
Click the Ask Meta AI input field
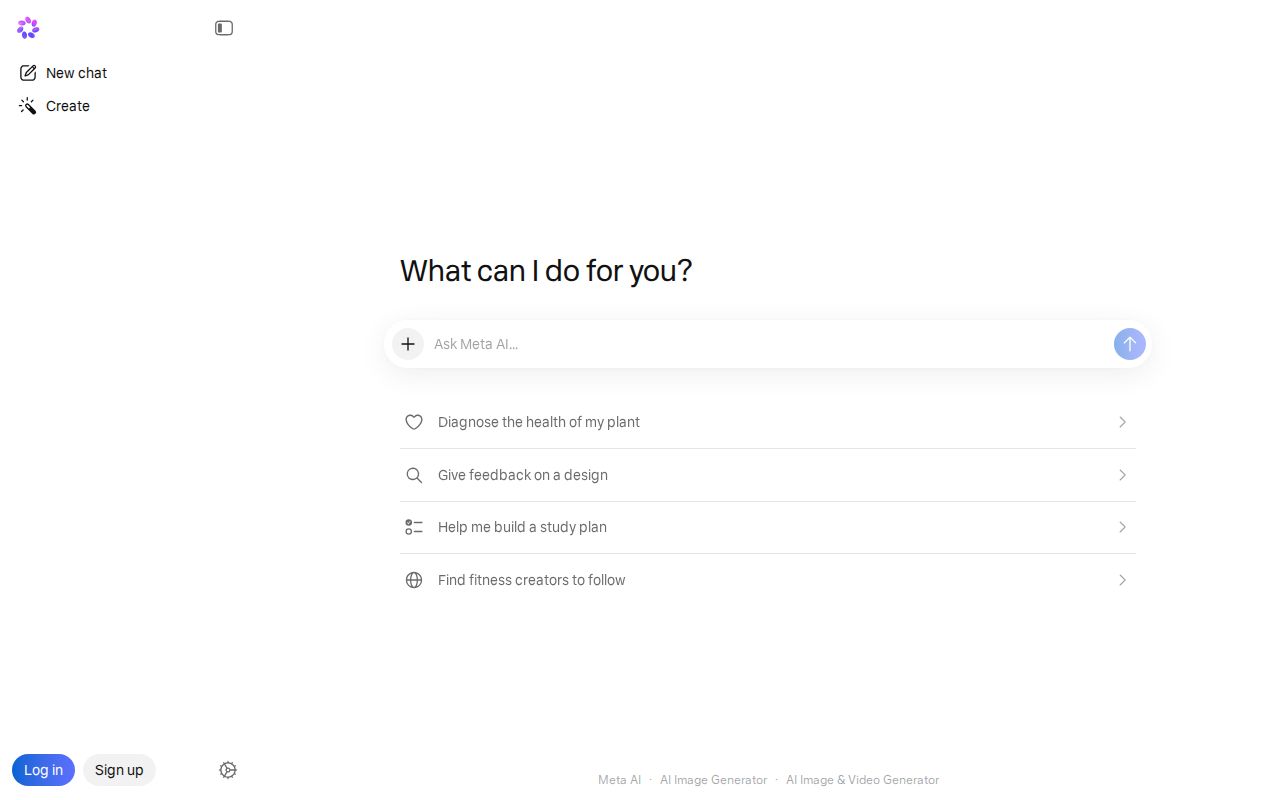[768, 344]
